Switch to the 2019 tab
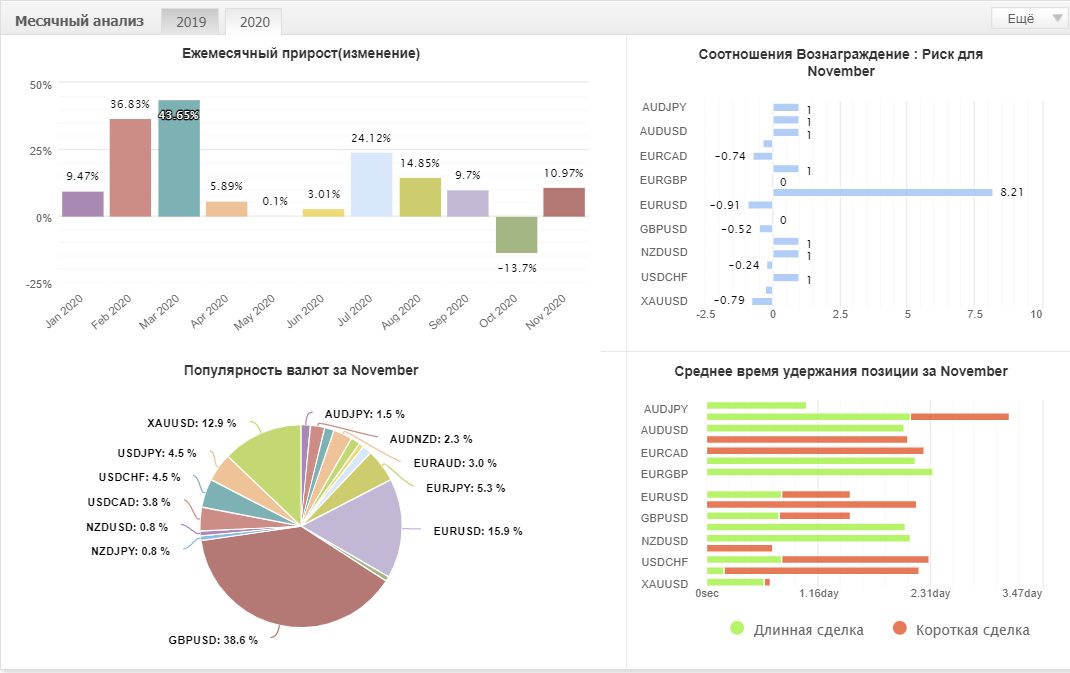 [190, 22]
